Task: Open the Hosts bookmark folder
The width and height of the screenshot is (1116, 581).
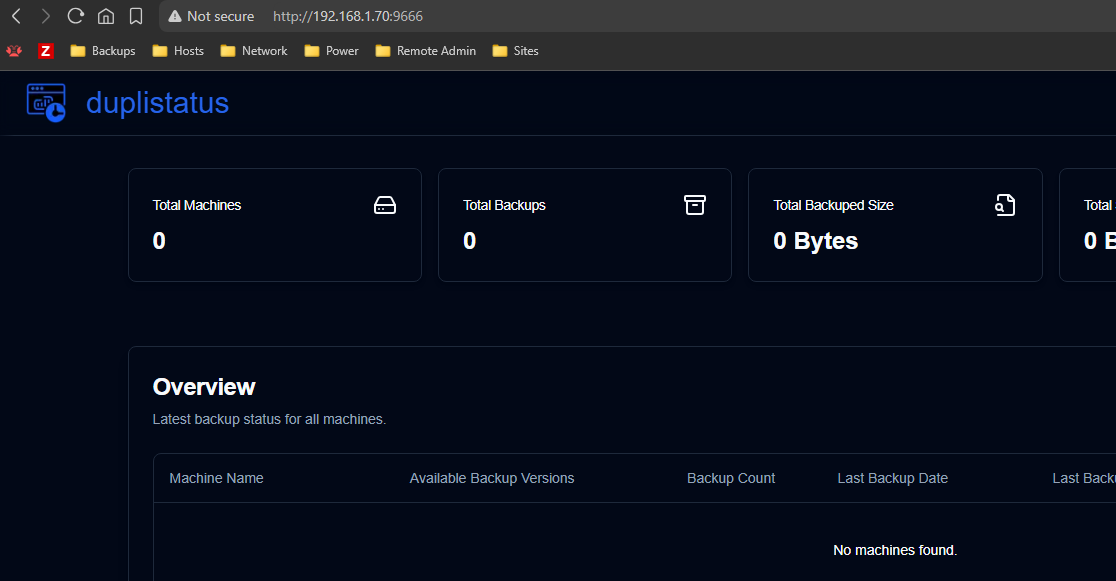Action: [x=178, y=51]
